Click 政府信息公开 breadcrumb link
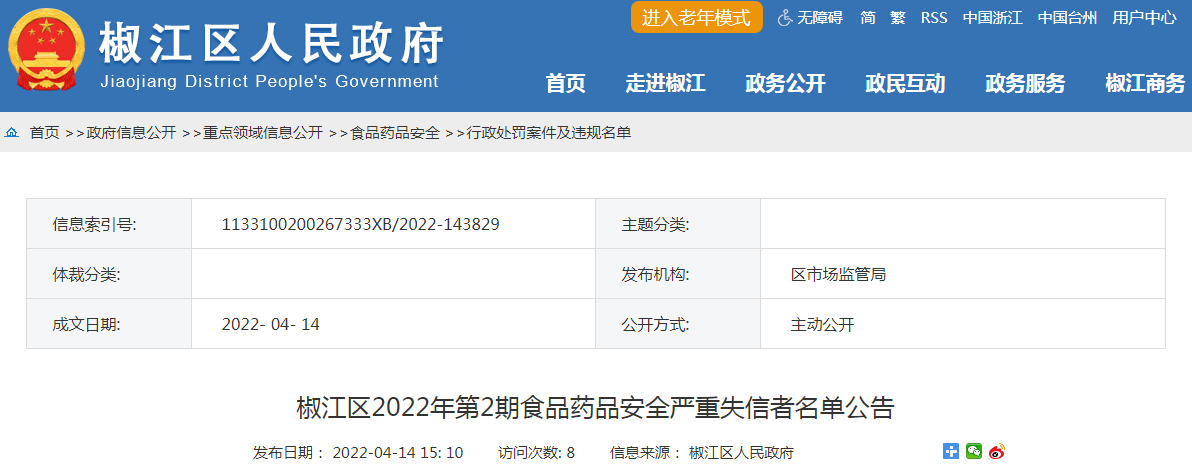The image size is (1192, 471). point(132,133)
